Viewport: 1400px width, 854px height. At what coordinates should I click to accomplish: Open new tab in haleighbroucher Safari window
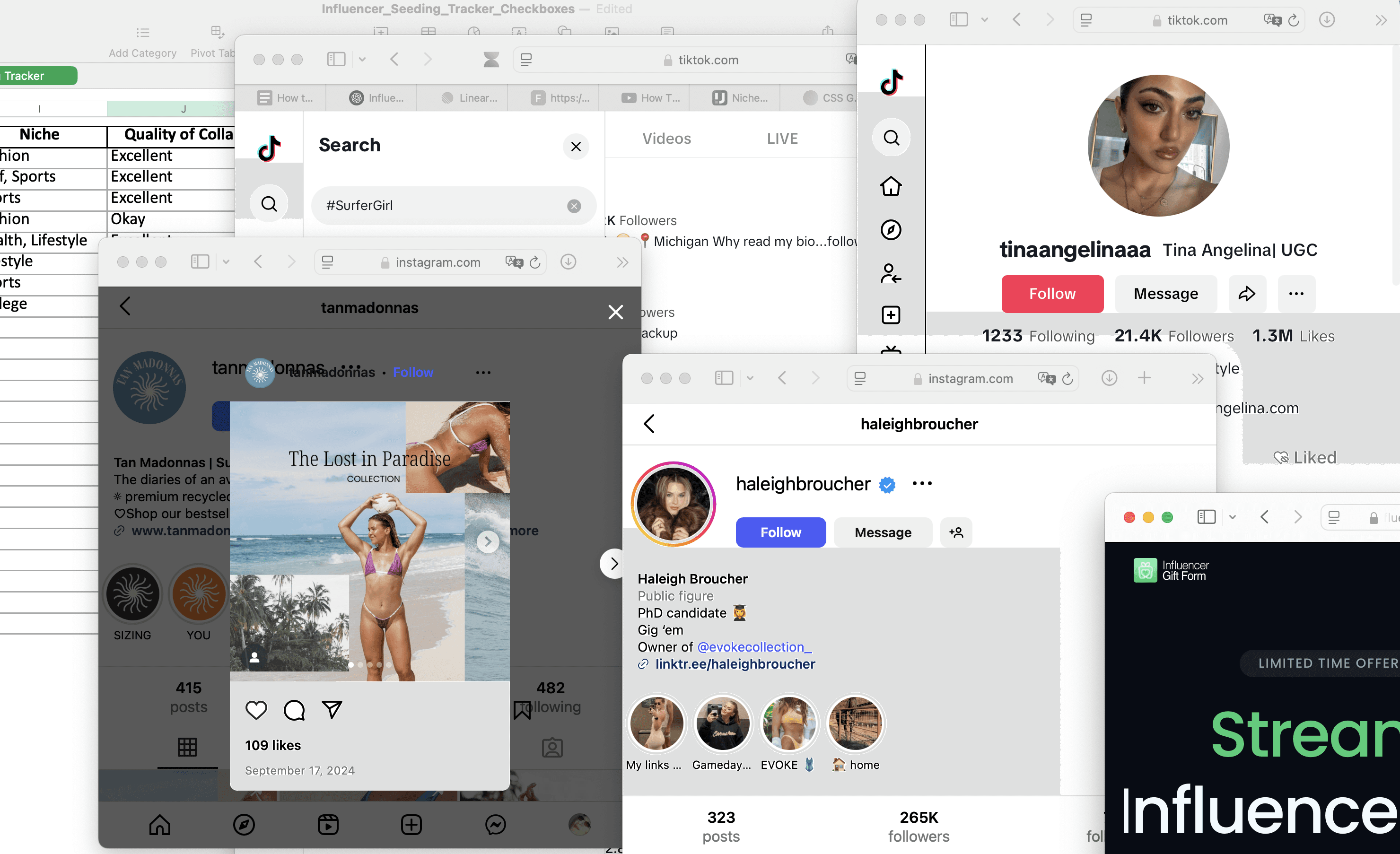click(x=1144, y=378)
